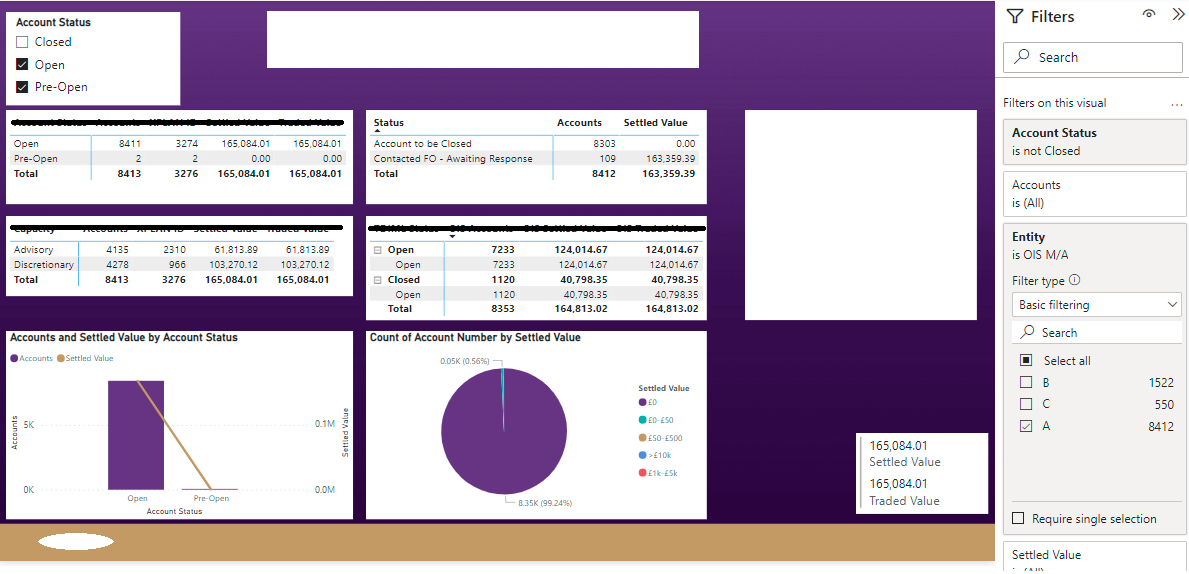
Task: Collapse the Open group in matrix table
Action: (x=377, y=249)
